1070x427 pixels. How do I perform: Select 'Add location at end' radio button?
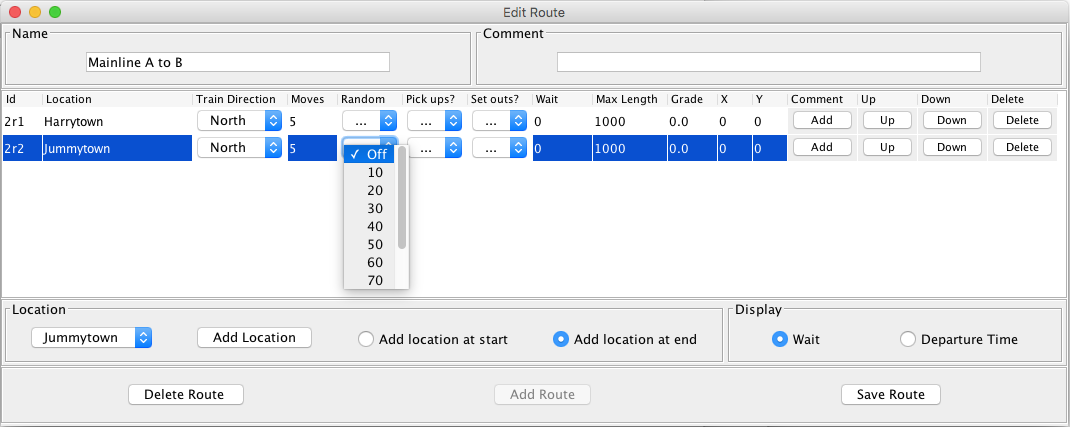(561, 339)
